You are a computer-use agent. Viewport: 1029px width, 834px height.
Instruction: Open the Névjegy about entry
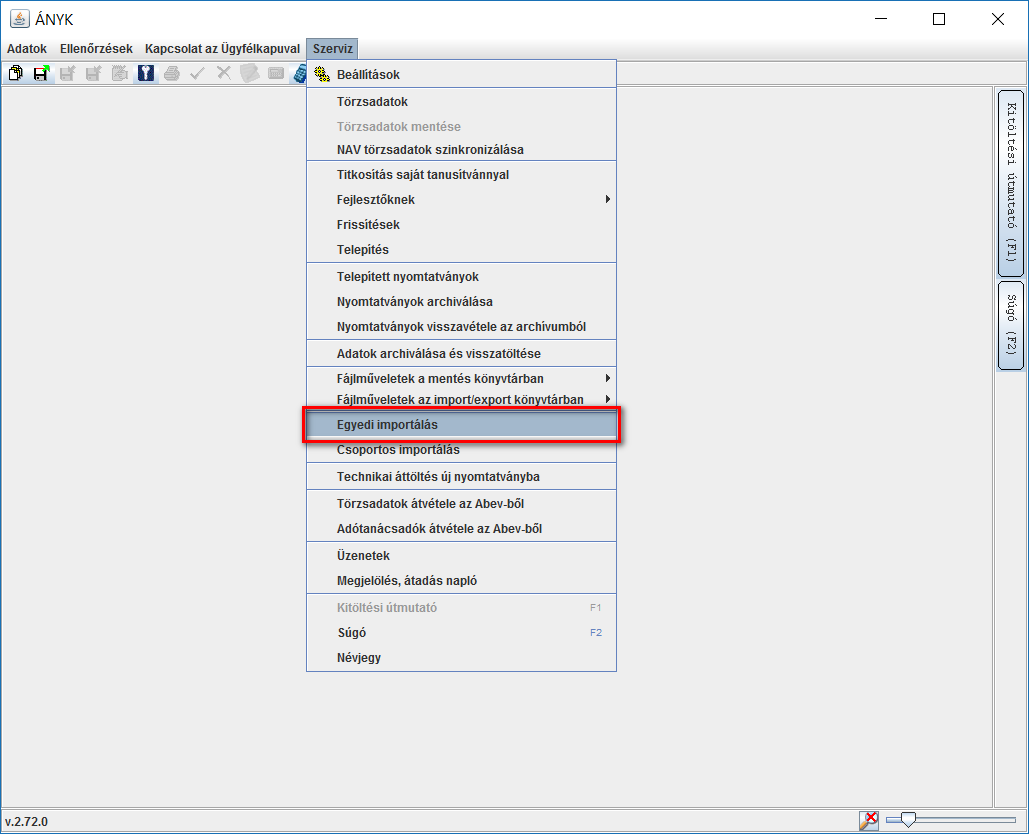pyautogui.click(x=461, y=657)
